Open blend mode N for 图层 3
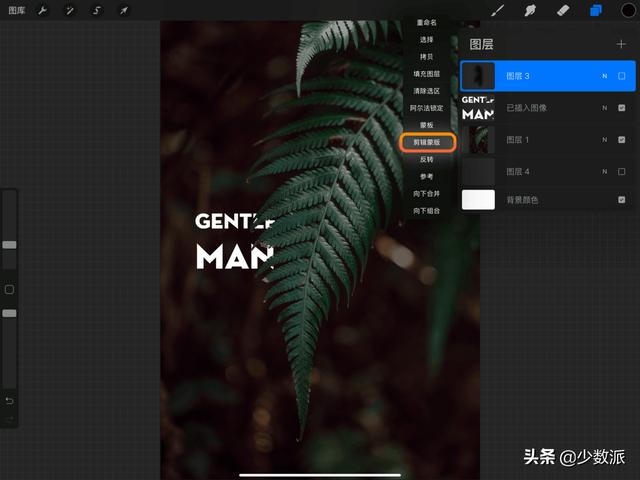640x480 pixels. click(x=604, y=76)
